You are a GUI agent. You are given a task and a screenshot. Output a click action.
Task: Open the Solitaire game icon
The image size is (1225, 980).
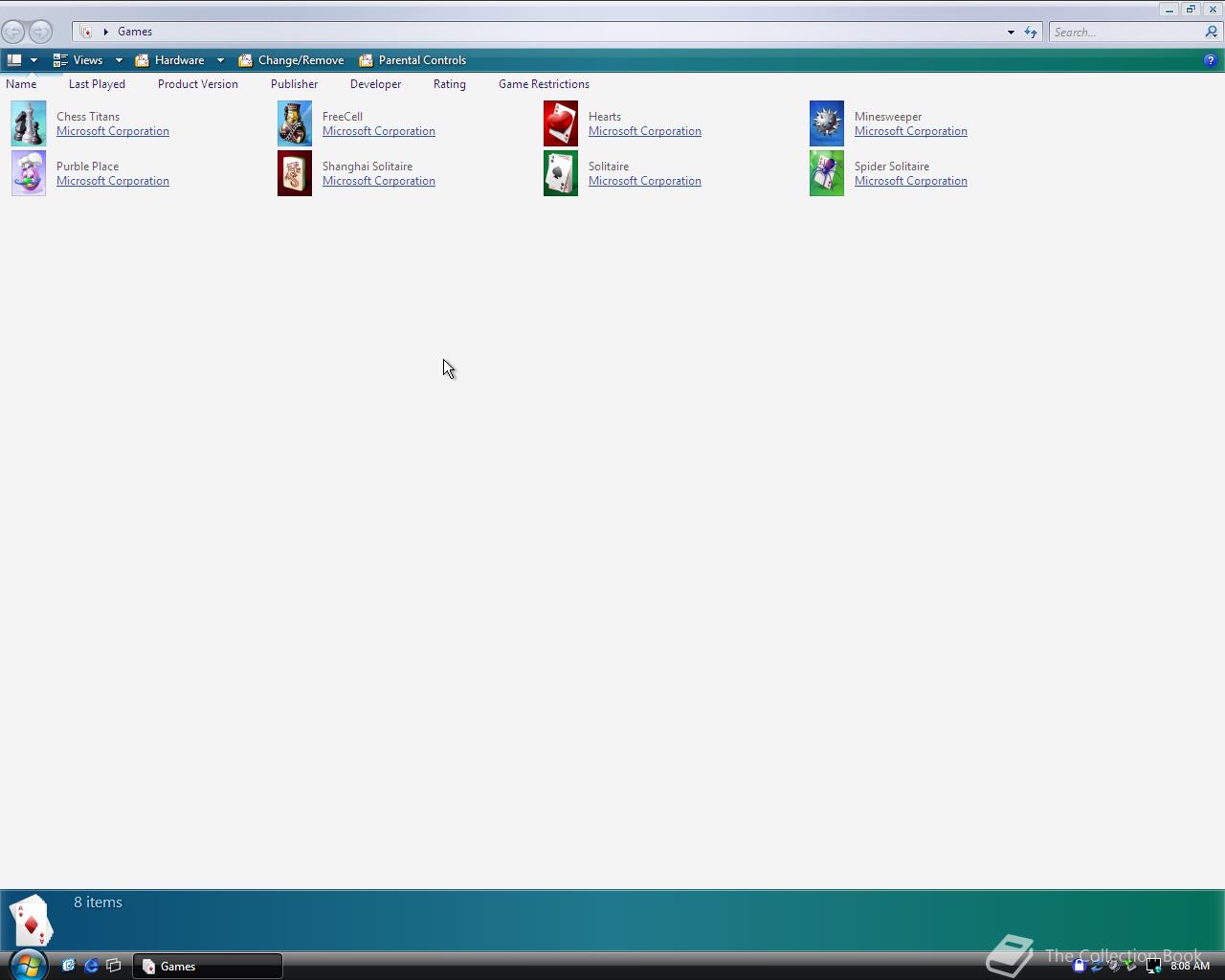[x=561, y=173]
